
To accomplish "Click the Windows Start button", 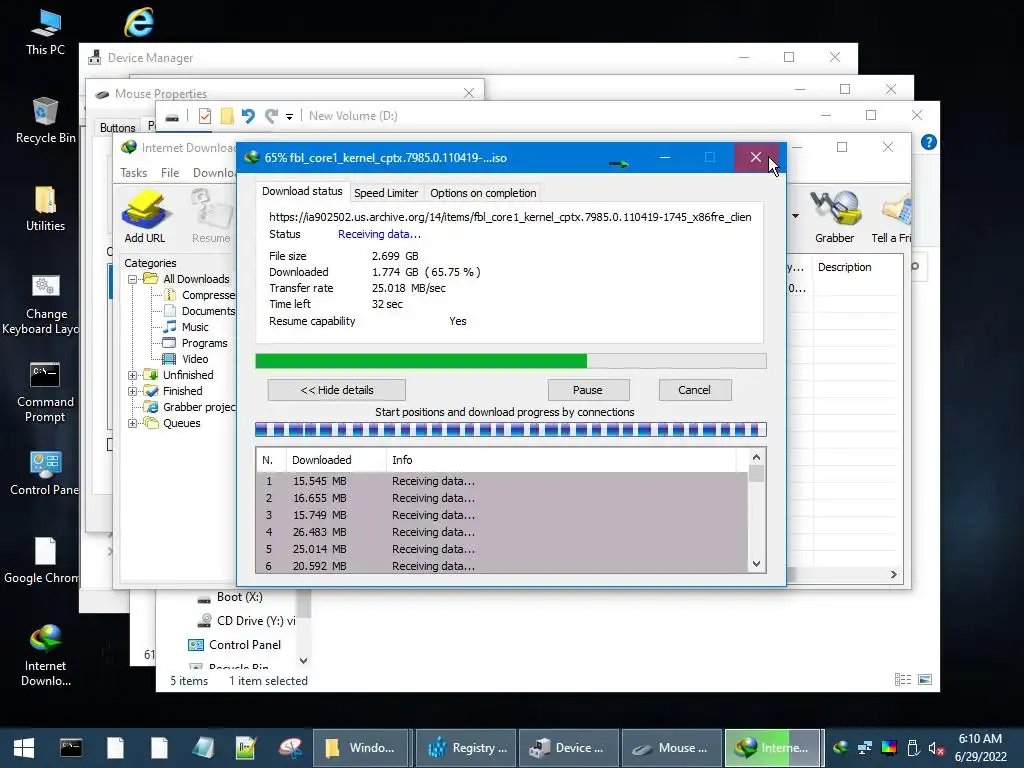I will pyautogui.click(x=24, y=748).
